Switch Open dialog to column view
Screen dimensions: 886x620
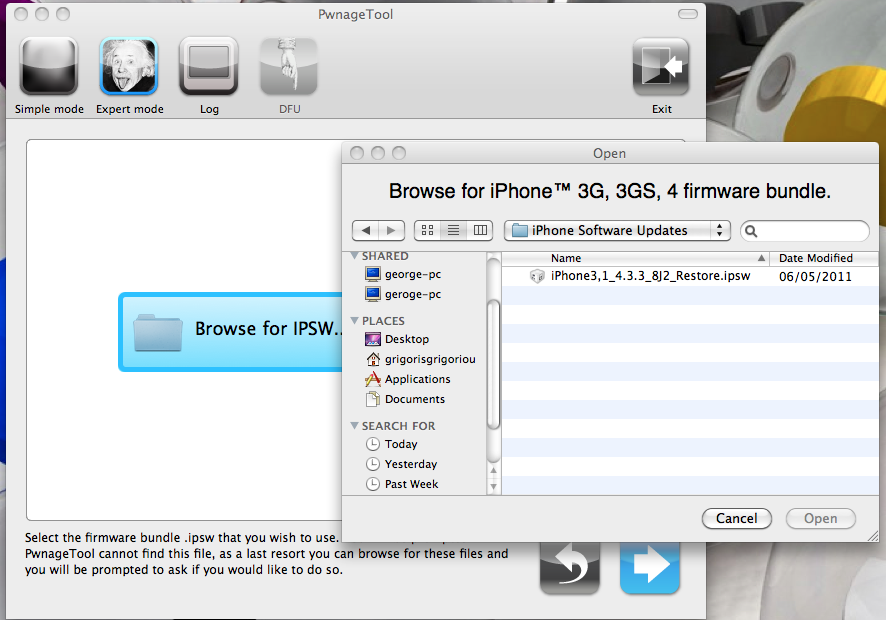tap(480, 231)
